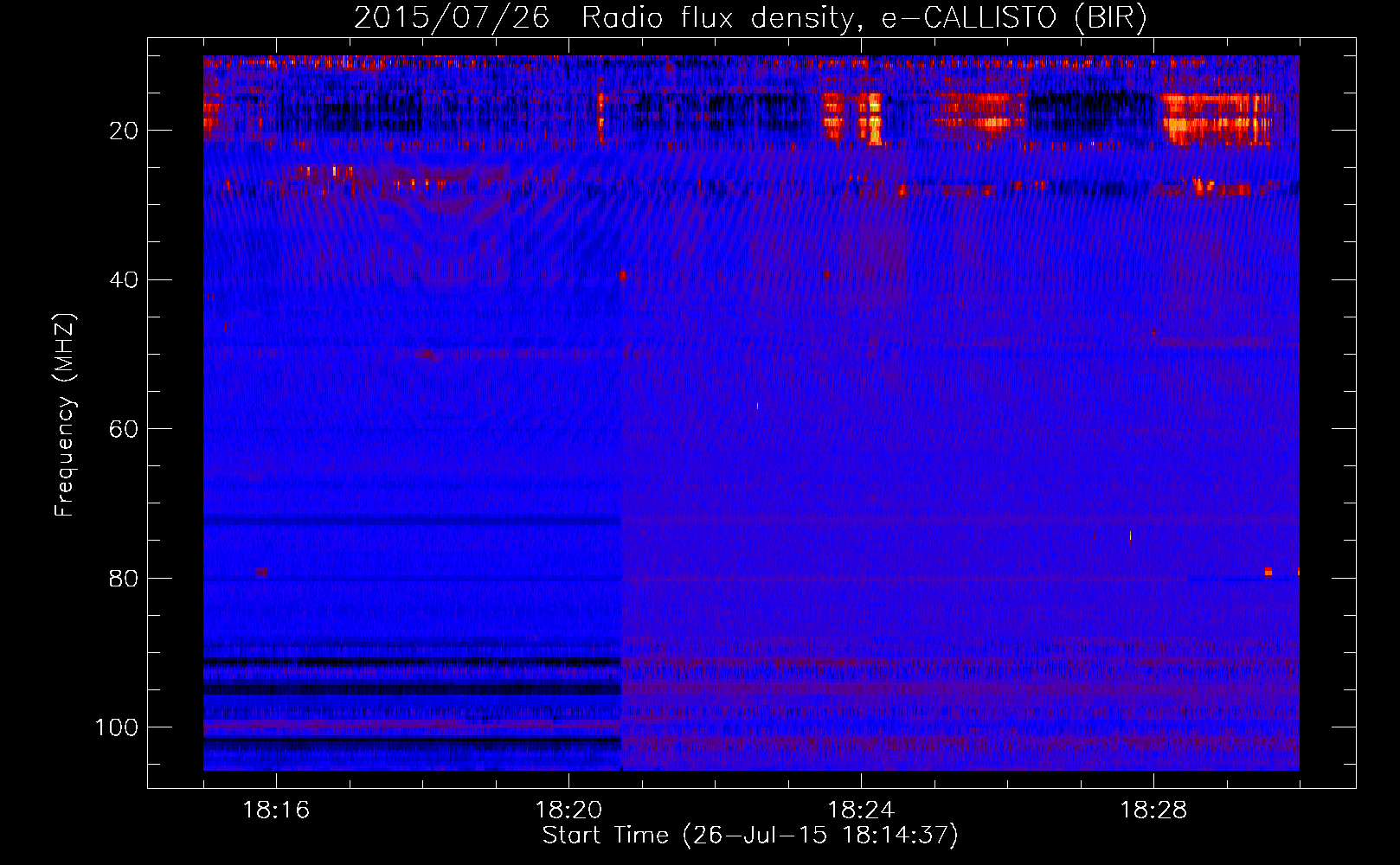Click the '20' frequency tick label
Screen dimensions: 1400x865
point(124,131)
